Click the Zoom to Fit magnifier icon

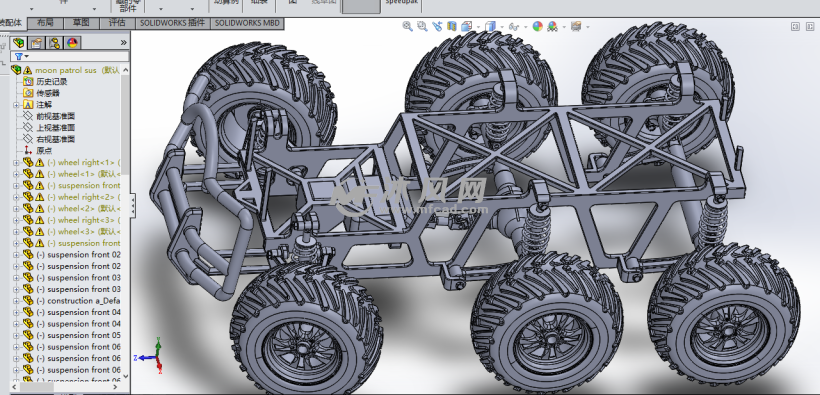coord(407,26)
